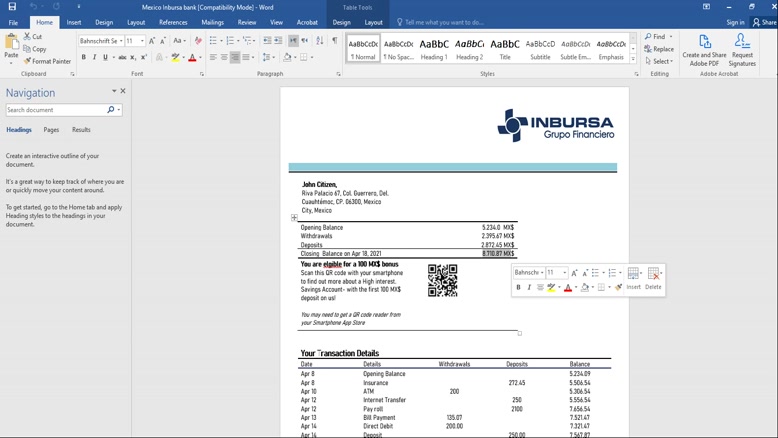Apply the No Spacing style
Viewport: 778px width, 438px height.
[398, 49]
